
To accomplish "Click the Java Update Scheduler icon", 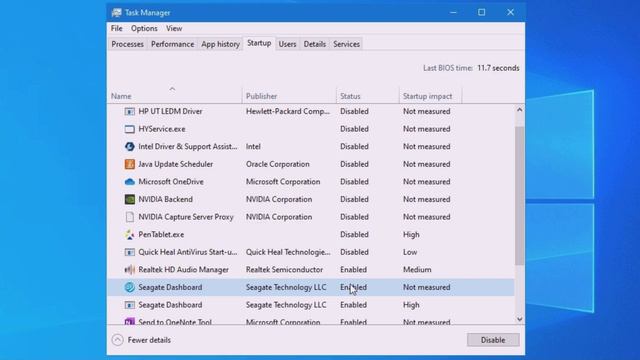I will point(129,164).
